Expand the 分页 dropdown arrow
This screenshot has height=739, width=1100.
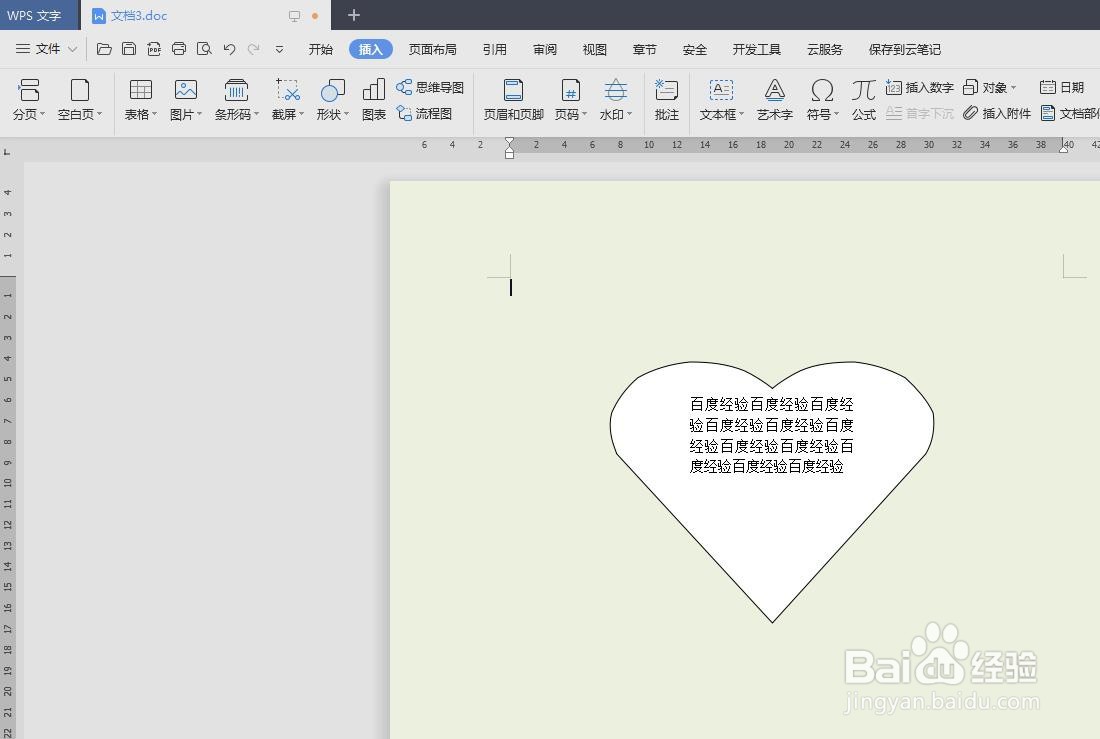[x=43, y=114]
